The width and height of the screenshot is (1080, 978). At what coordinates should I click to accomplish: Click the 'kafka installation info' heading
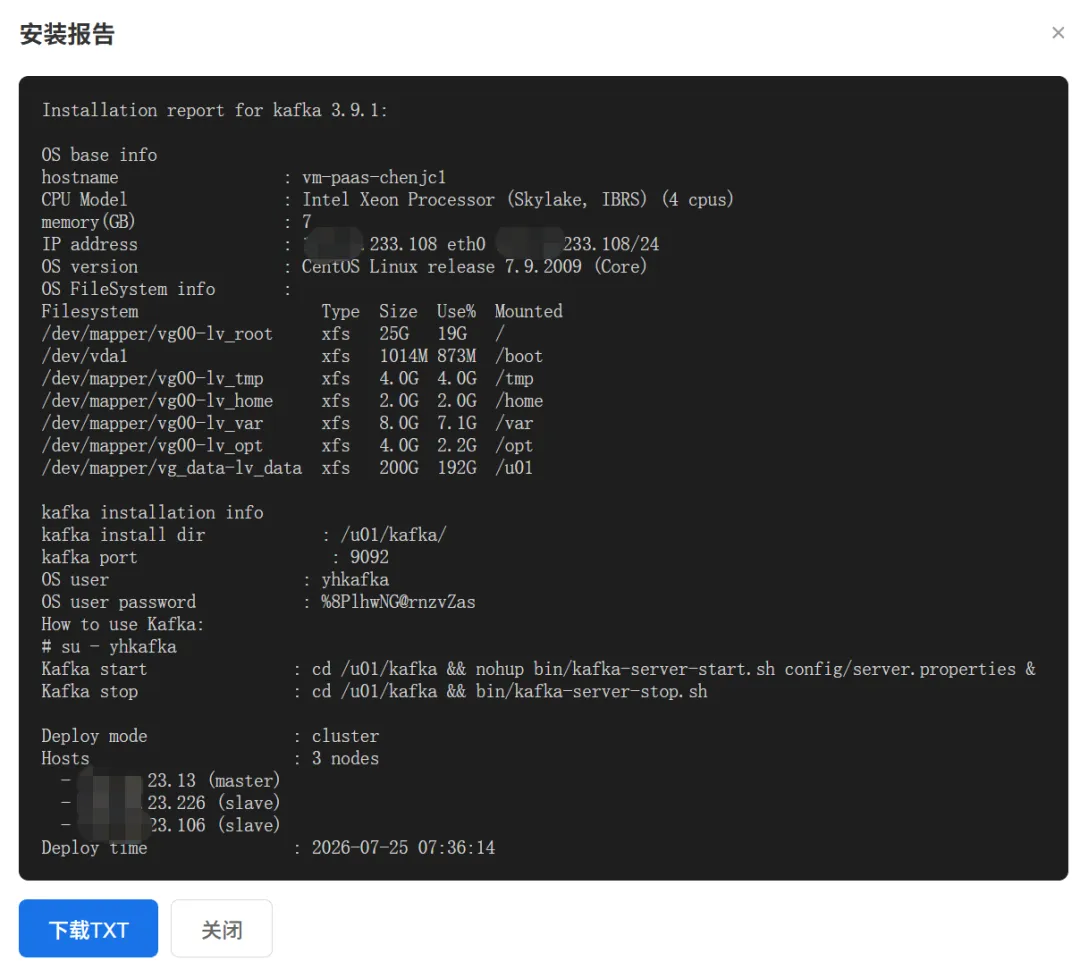[x=152, y=512]
